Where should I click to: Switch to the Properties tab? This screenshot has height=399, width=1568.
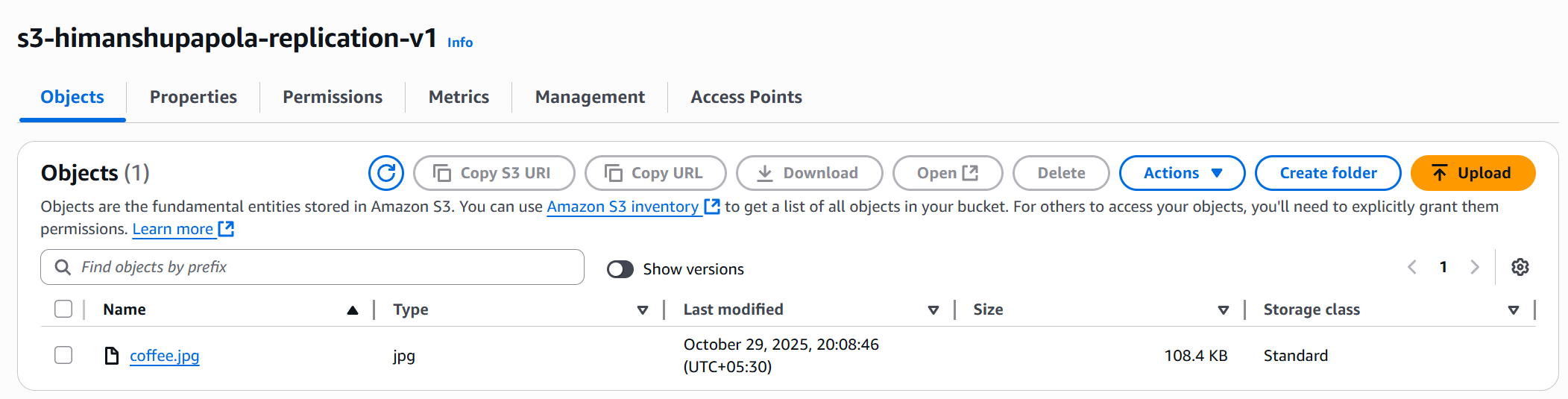[193, 97]
